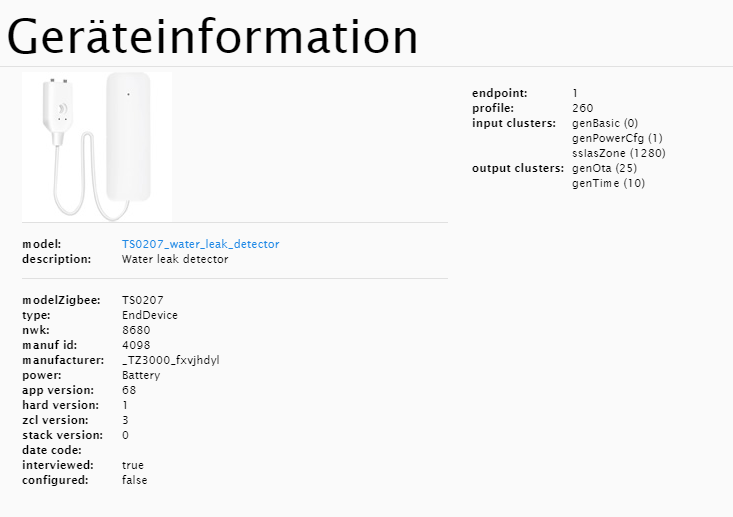Select the 'Water leak detector' description text
The height and width of the screenshot is (517, 733).
point(174,259)
